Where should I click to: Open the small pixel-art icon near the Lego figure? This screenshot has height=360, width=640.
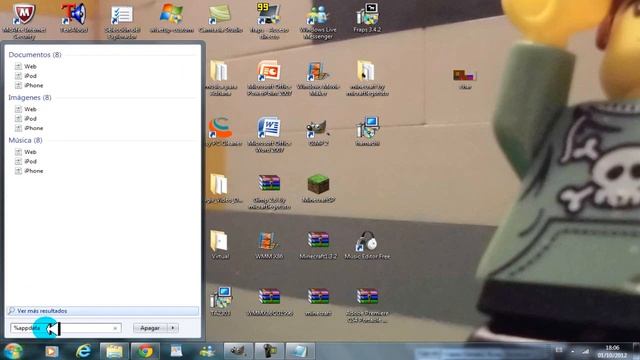[x=464, y=78]
